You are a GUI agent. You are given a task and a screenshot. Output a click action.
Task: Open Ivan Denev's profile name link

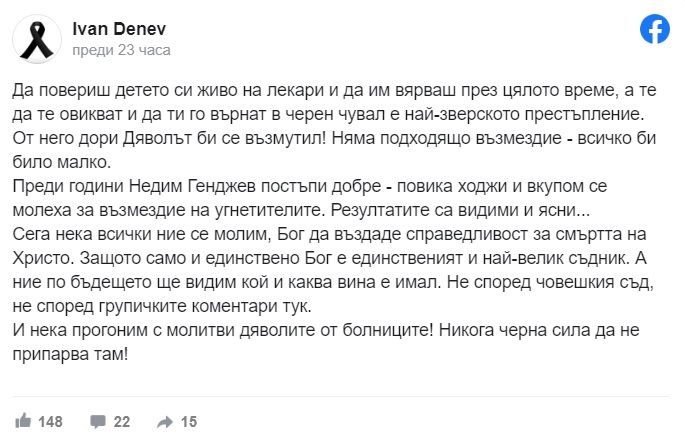119,29
